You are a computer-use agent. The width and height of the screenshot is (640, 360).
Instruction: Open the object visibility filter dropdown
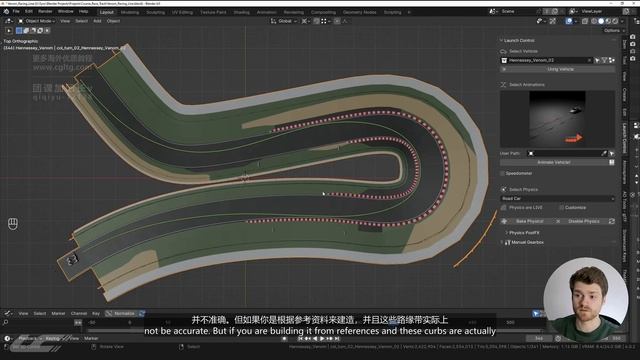pos(541,21)
